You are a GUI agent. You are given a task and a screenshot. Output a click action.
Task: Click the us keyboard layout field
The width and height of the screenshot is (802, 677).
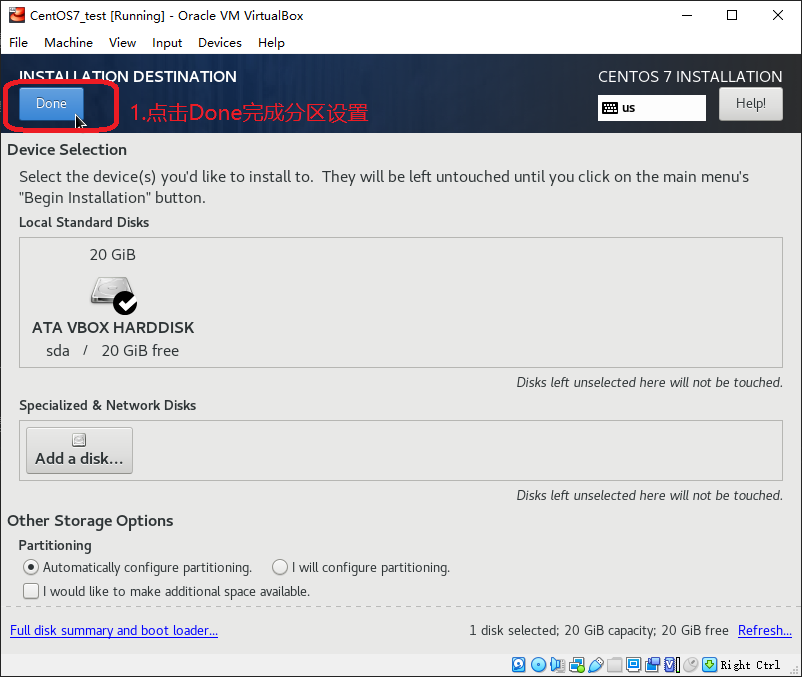[652, 108]
